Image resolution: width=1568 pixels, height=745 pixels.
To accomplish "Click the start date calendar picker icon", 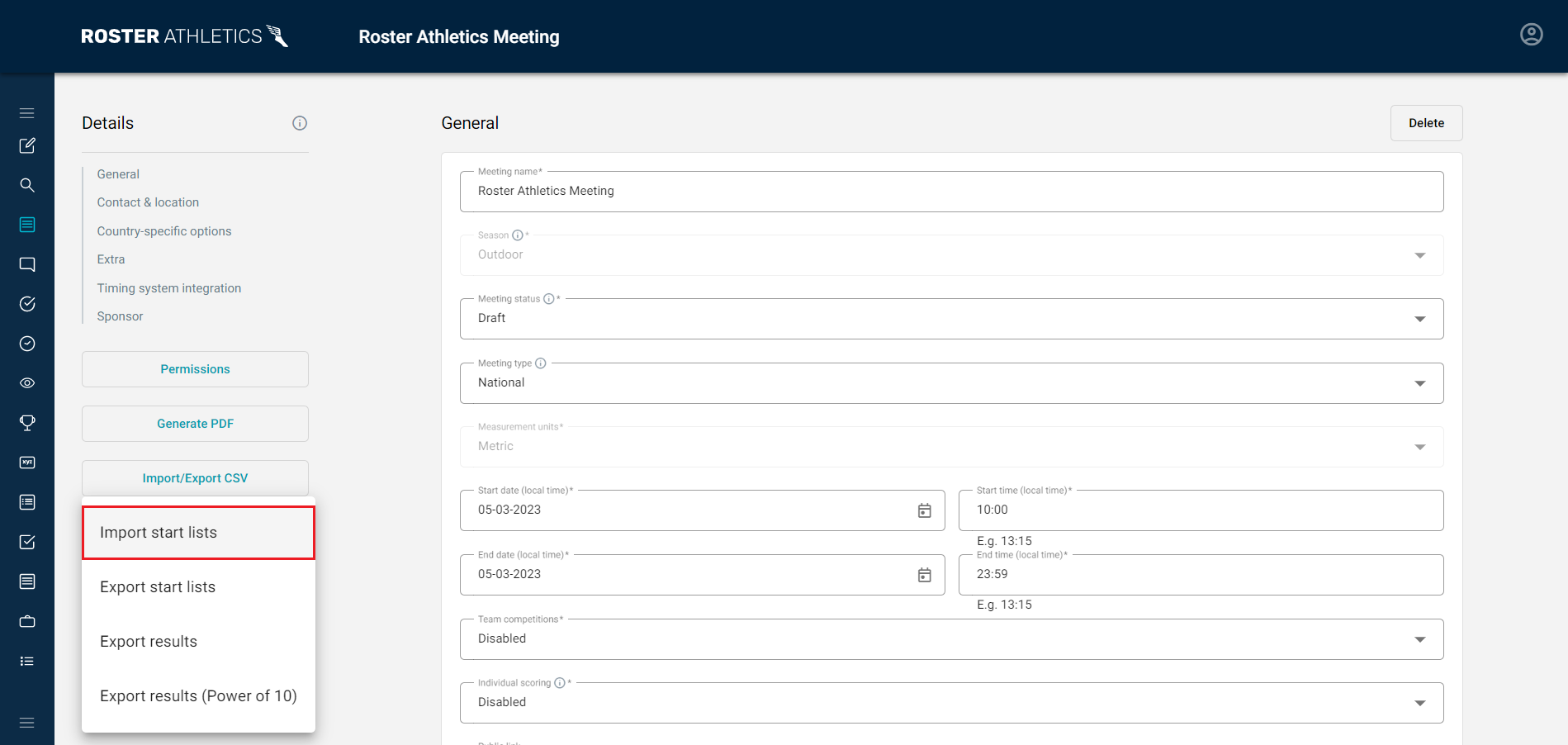I will point(924,510).
